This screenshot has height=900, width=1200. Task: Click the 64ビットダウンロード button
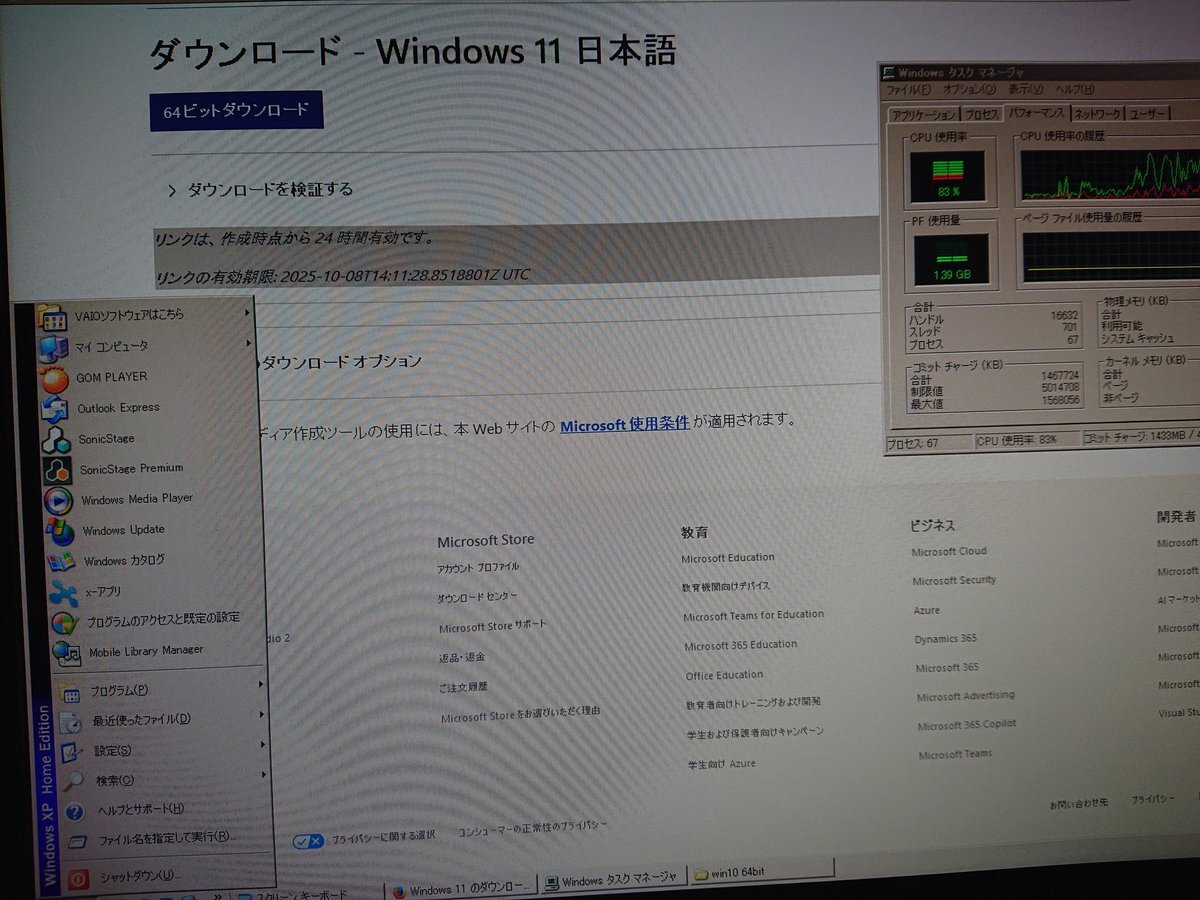[x=236, y=111]
